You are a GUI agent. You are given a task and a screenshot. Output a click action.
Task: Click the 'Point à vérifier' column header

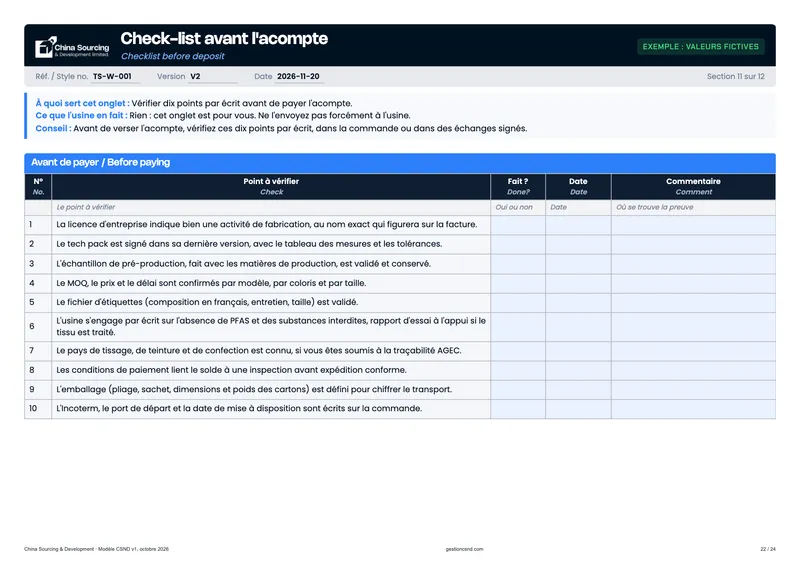click(271, 186)
